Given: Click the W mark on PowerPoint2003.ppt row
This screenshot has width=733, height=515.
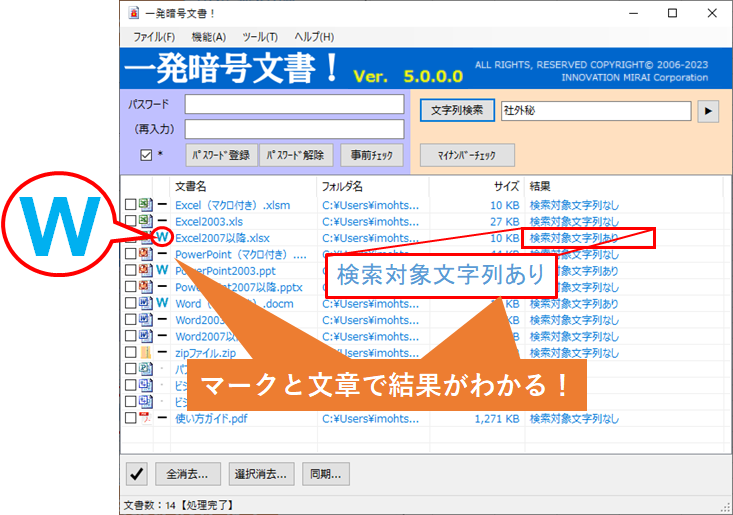Looking at the screenshot, I should click(162, 270).
